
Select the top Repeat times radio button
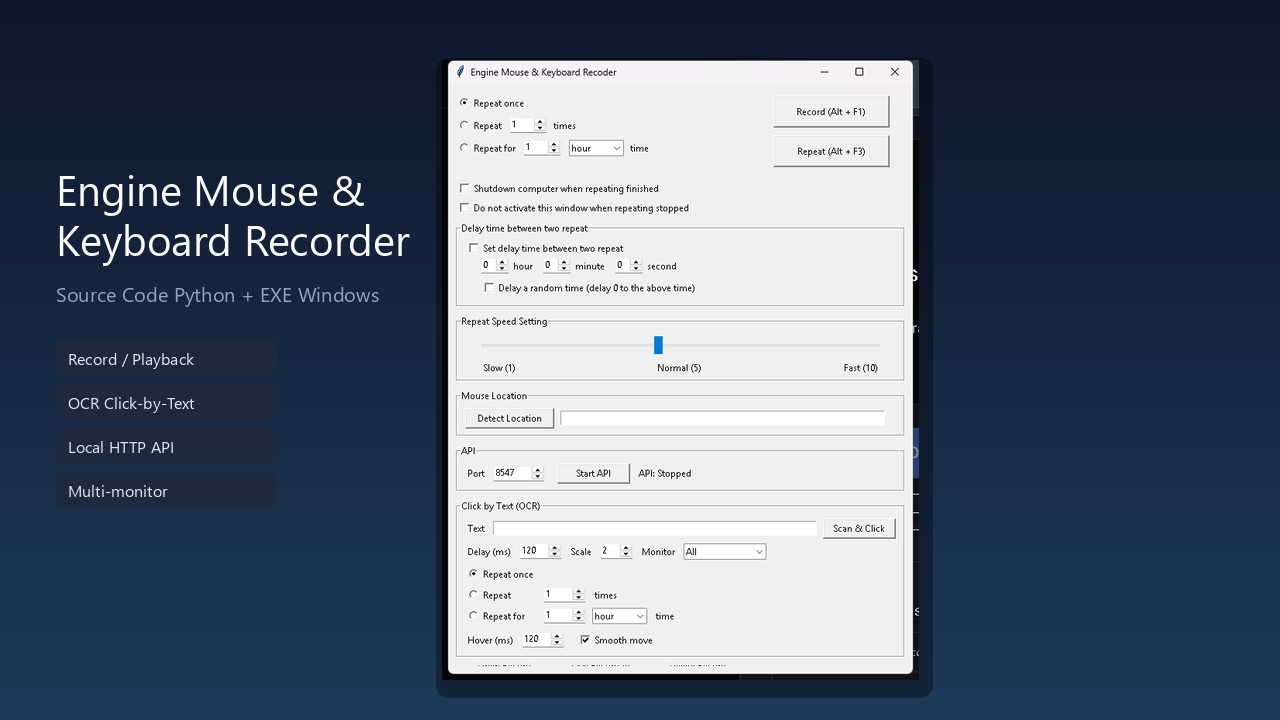pos(464,125)
